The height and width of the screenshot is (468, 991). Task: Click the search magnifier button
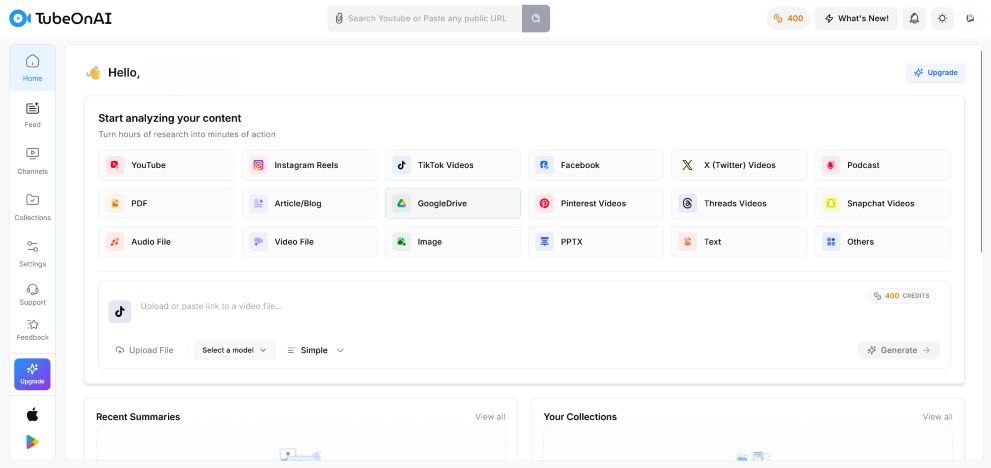(x=536, y=18)
